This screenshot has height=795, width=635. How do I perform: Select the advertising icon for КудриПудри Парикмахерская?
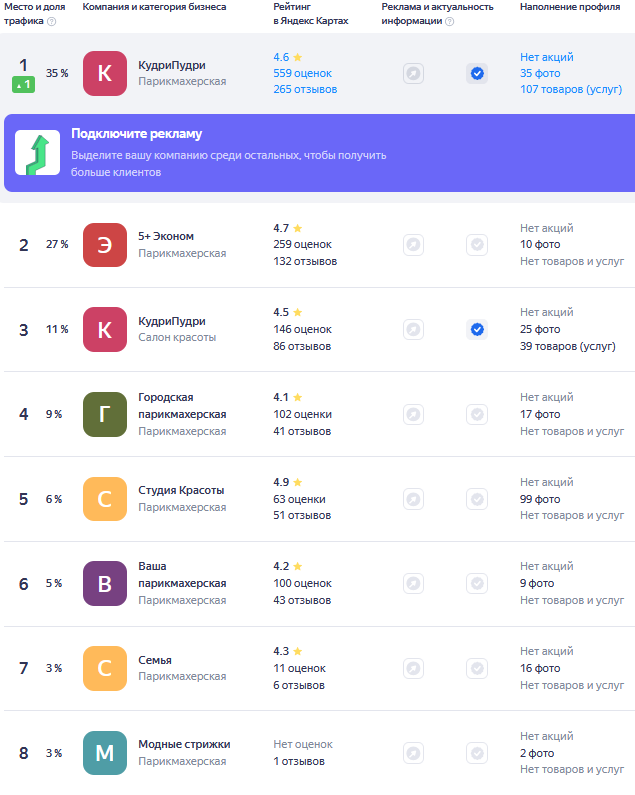(413, 74)
